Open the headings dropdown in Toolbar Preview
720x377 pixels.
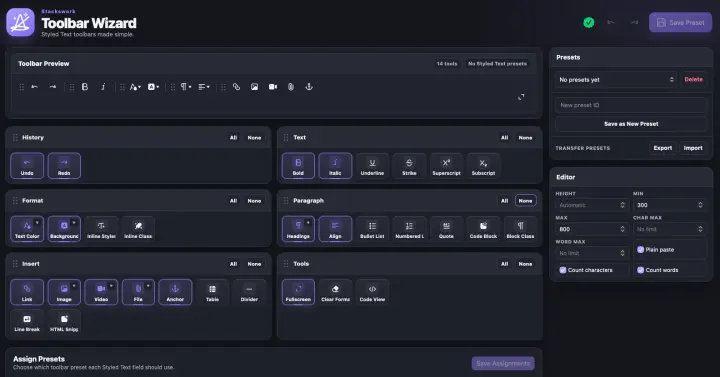pos(186,87)
